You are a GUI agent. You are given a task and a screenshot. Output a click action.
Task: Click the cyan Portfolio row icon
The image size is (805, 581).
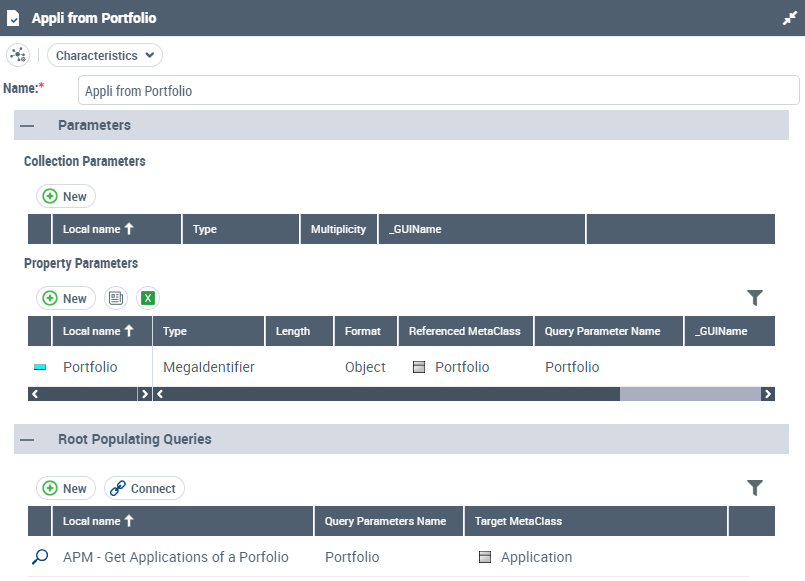40,367
